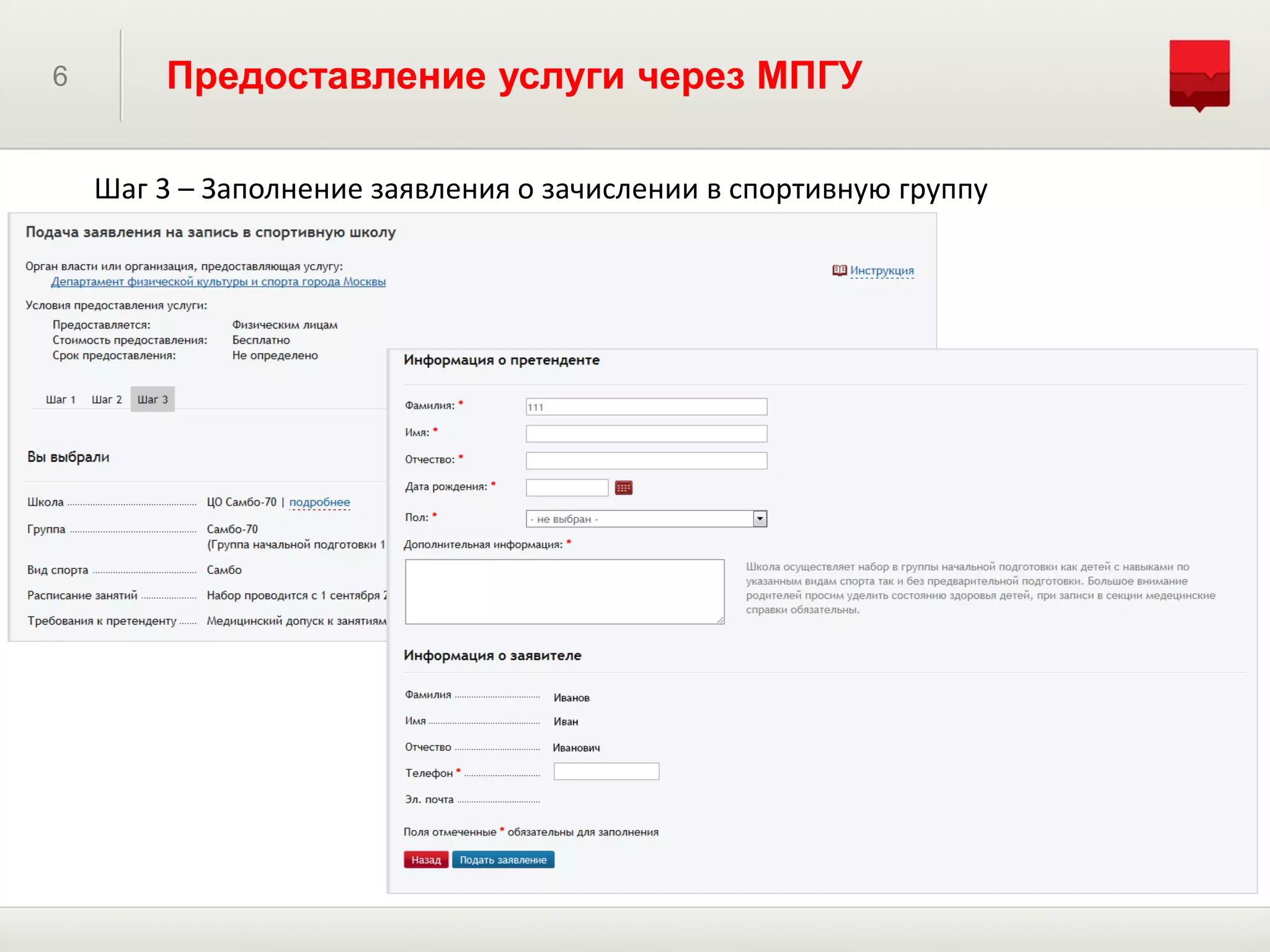The height and width of the screenshot is (952, 1270).
Task: Click the Имя input field
Action: pos(646,433)
